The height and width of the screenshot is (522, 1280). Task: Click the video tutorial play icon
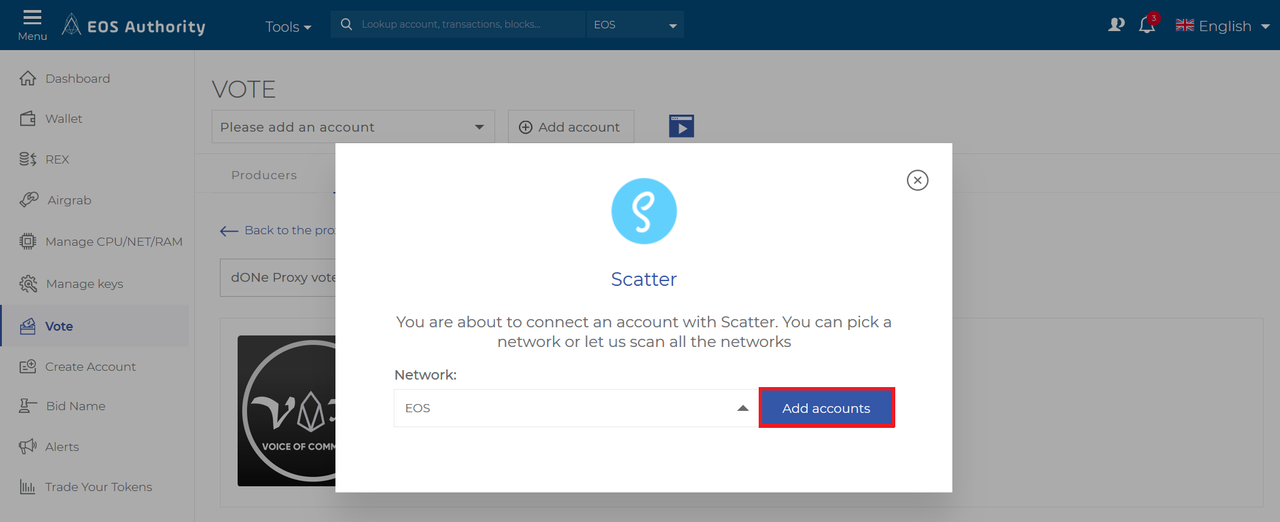point(681,126)
